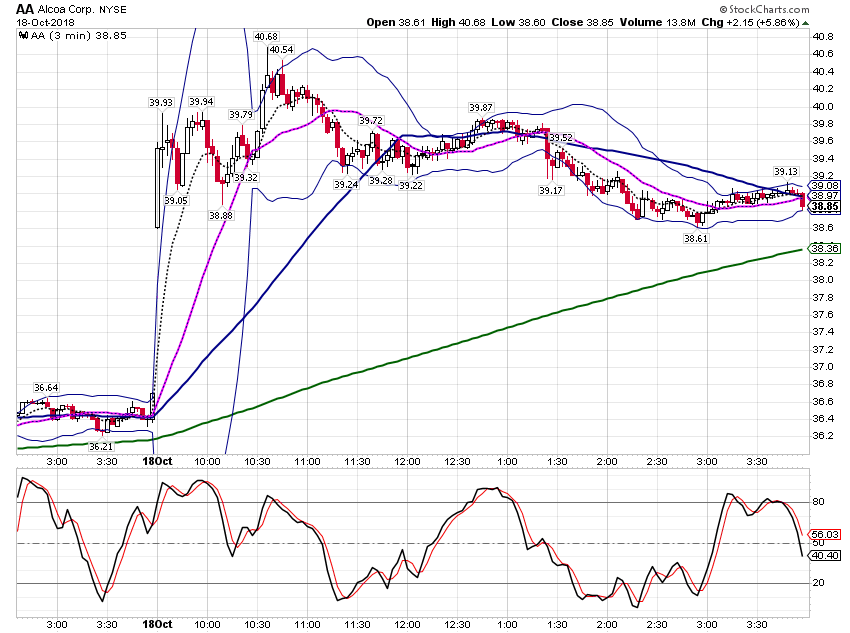The image size is (850, 633).
Task: Select the bold 38.85 last-price axis tag
Action: point(824,206)
